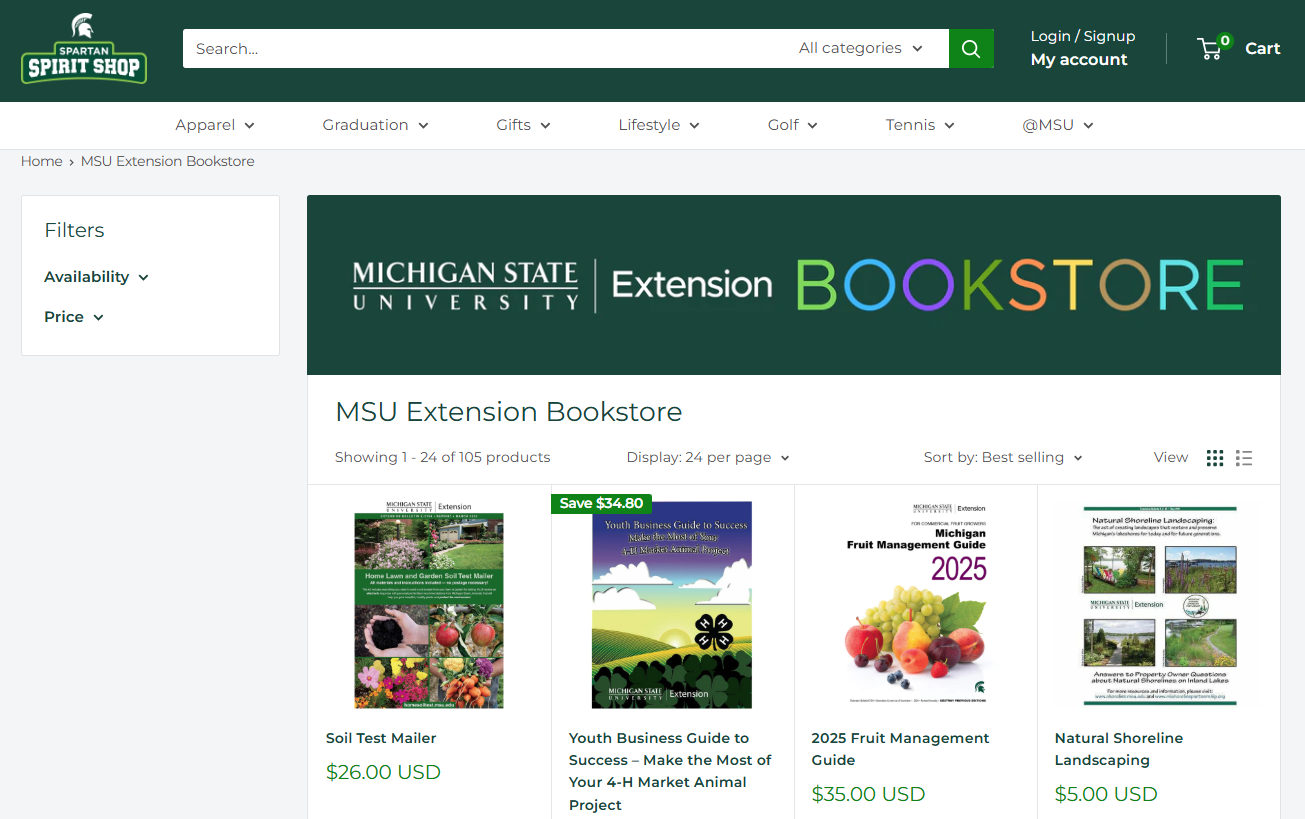Viewport: 1305px width, 819px height.
Task: Open the Apparel menu
Action: [214, 125]
